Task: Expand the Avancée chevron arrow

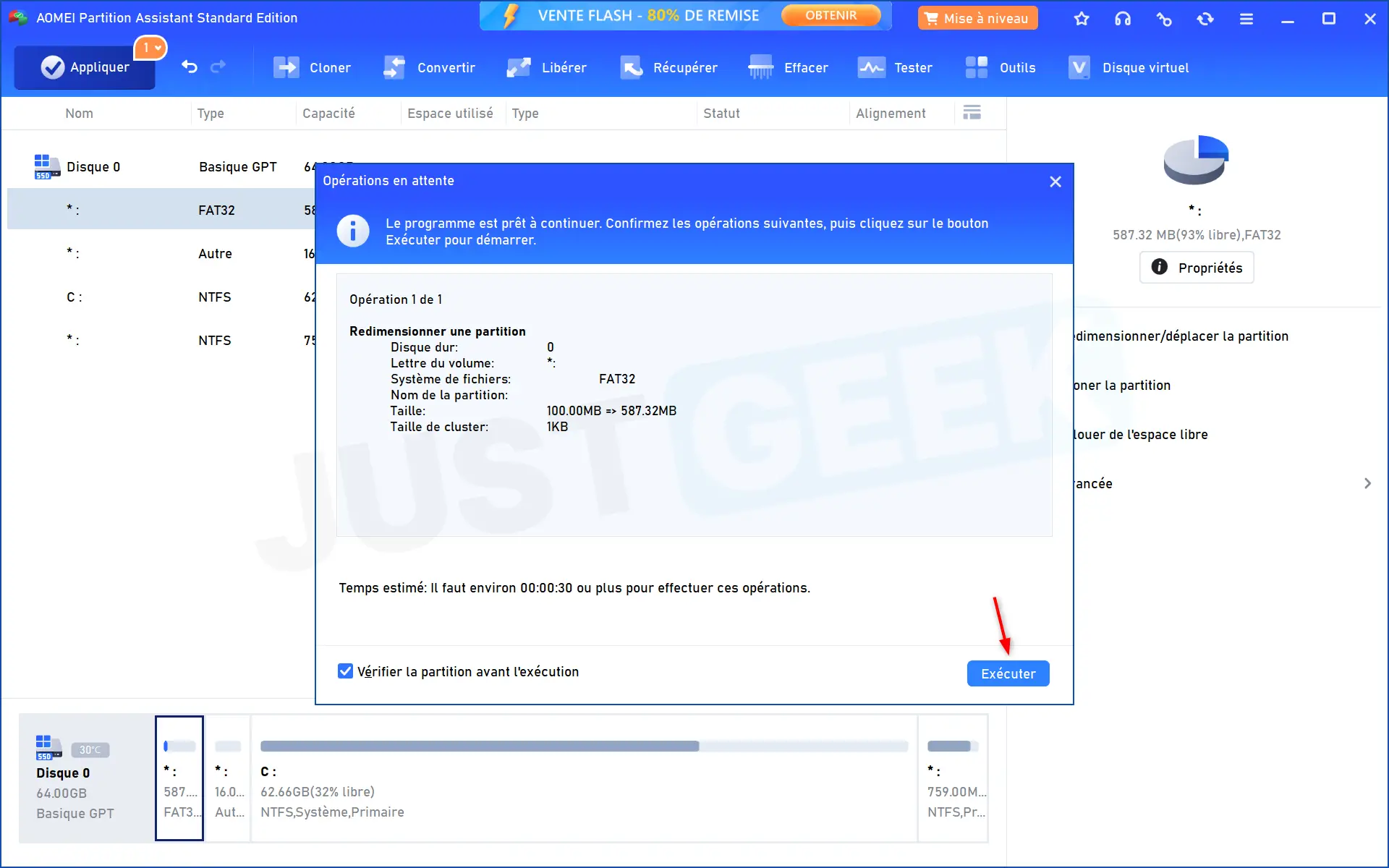Action: click(1367, 483)
